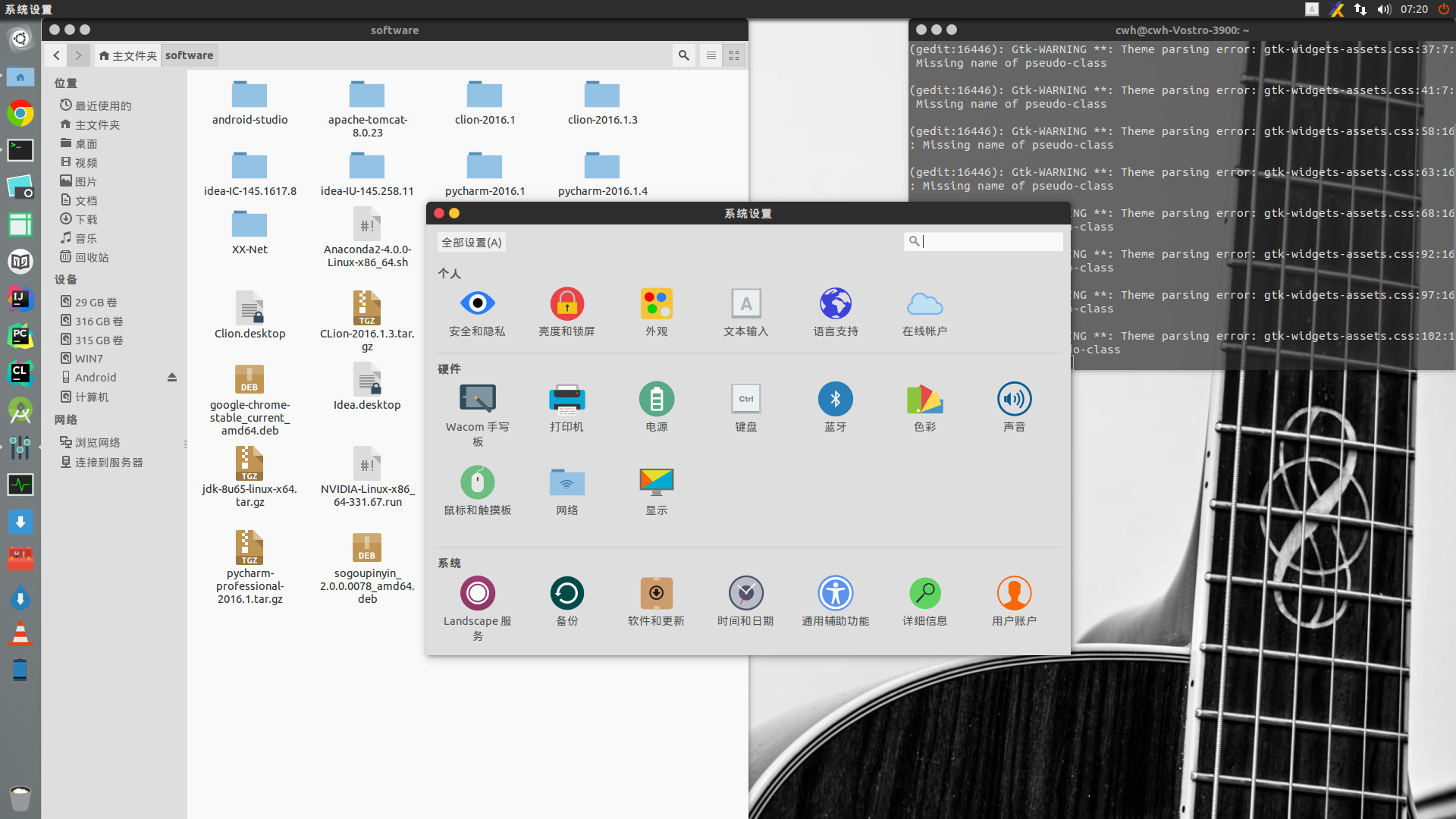Open the backup settings icon

pos(566,594)
